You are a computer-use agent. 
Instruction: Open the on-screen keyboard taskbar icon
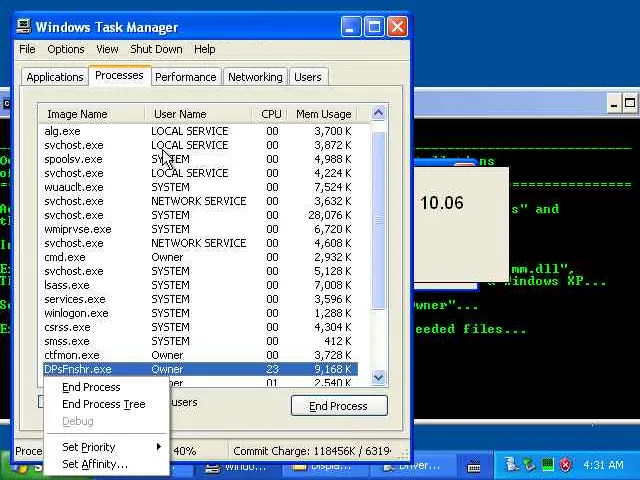click(473, 465)
